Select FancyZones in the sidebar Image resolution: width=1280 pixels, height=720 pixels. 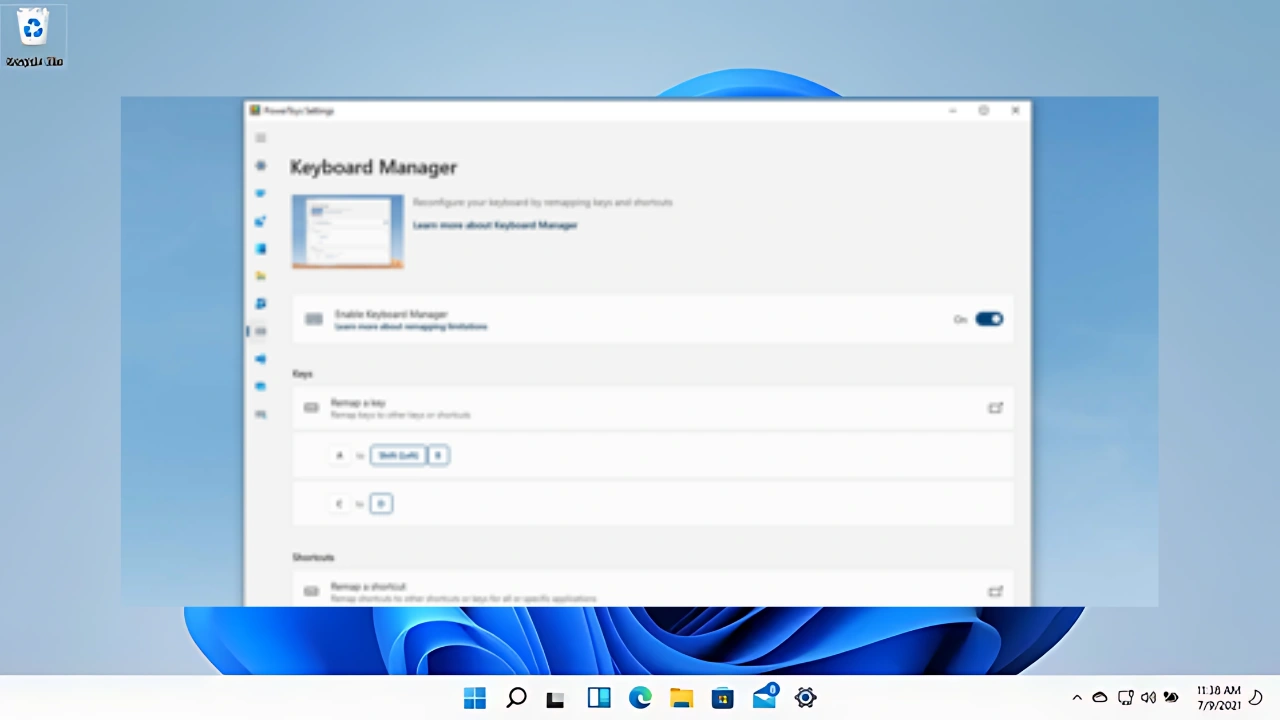click(x=260, y=248)
